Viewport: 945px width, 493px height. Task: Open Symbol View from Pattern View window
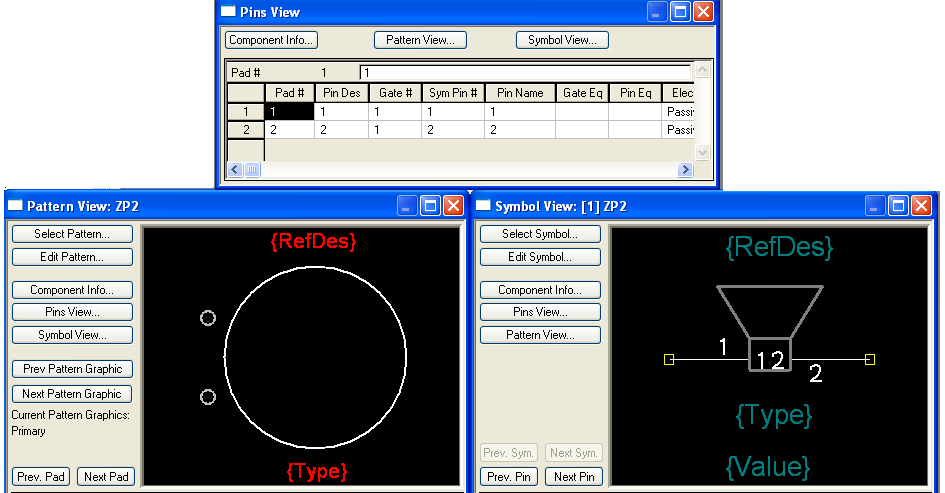tap(72, 334)
